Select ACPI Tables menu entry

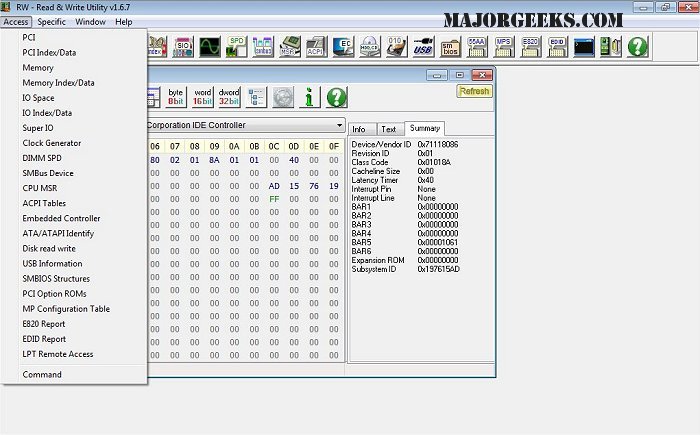point(74,203)
